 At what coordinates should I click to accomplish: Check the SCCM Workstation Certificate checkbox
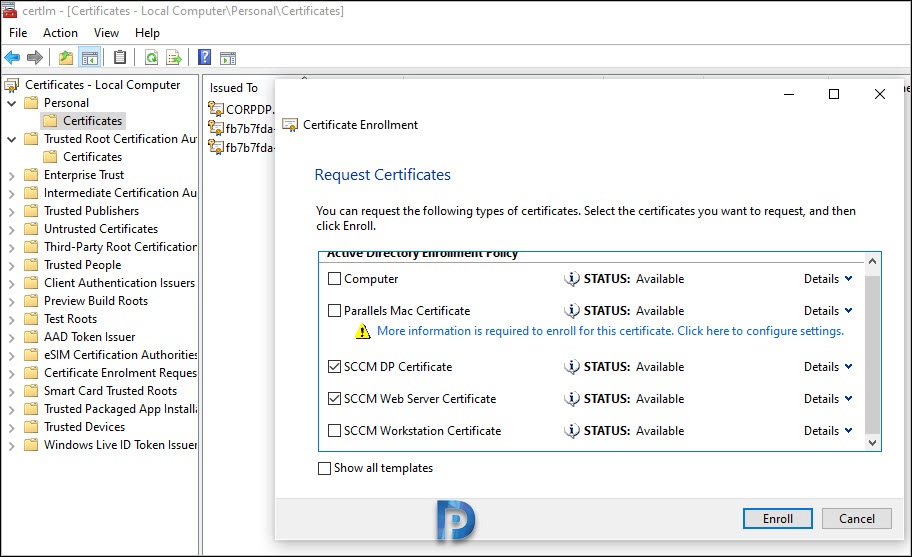[x=334, y=431]
